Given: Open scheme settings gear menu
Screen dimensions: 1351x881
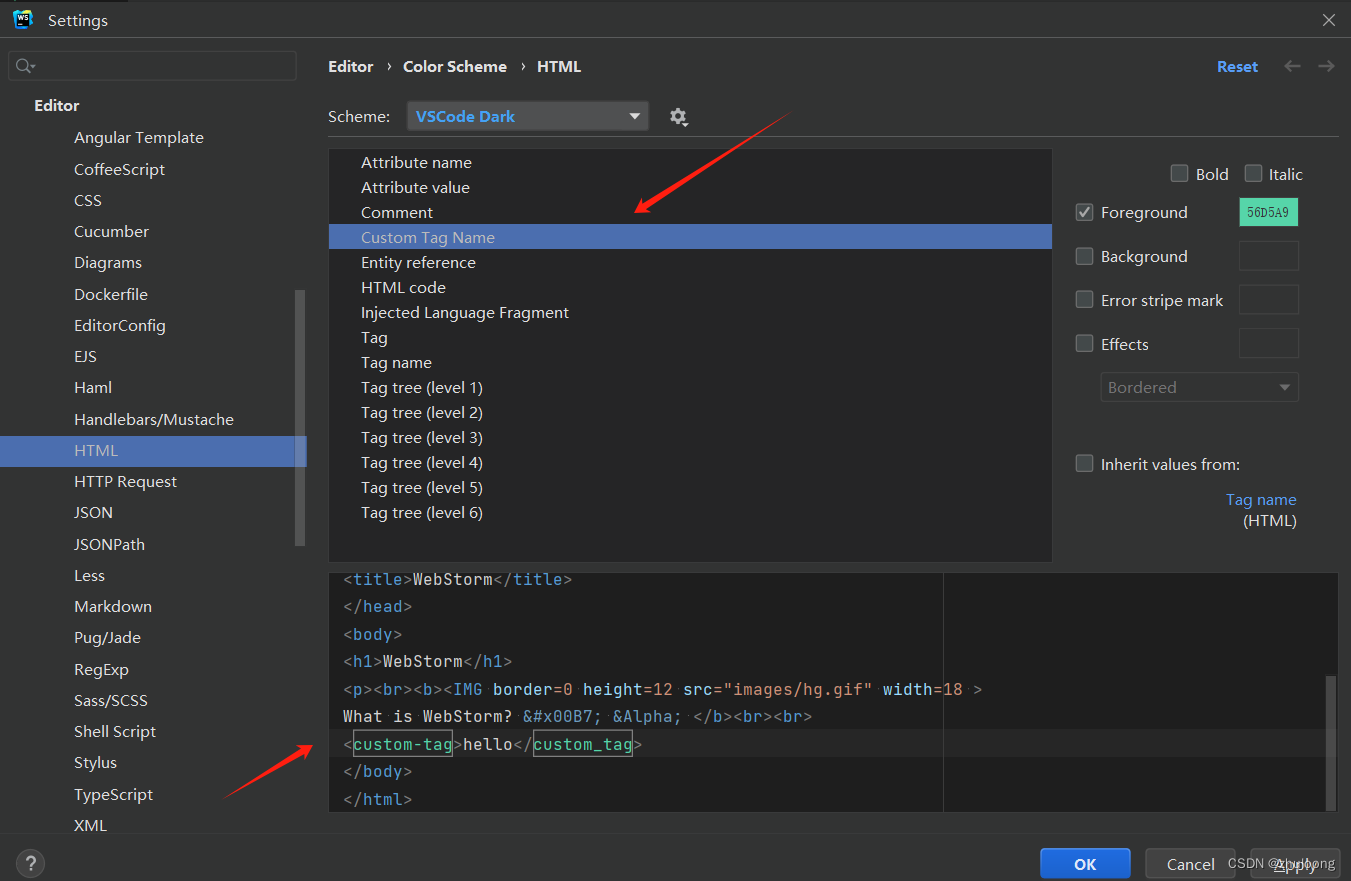Looking at the screenshot, I should click(679, 116).
